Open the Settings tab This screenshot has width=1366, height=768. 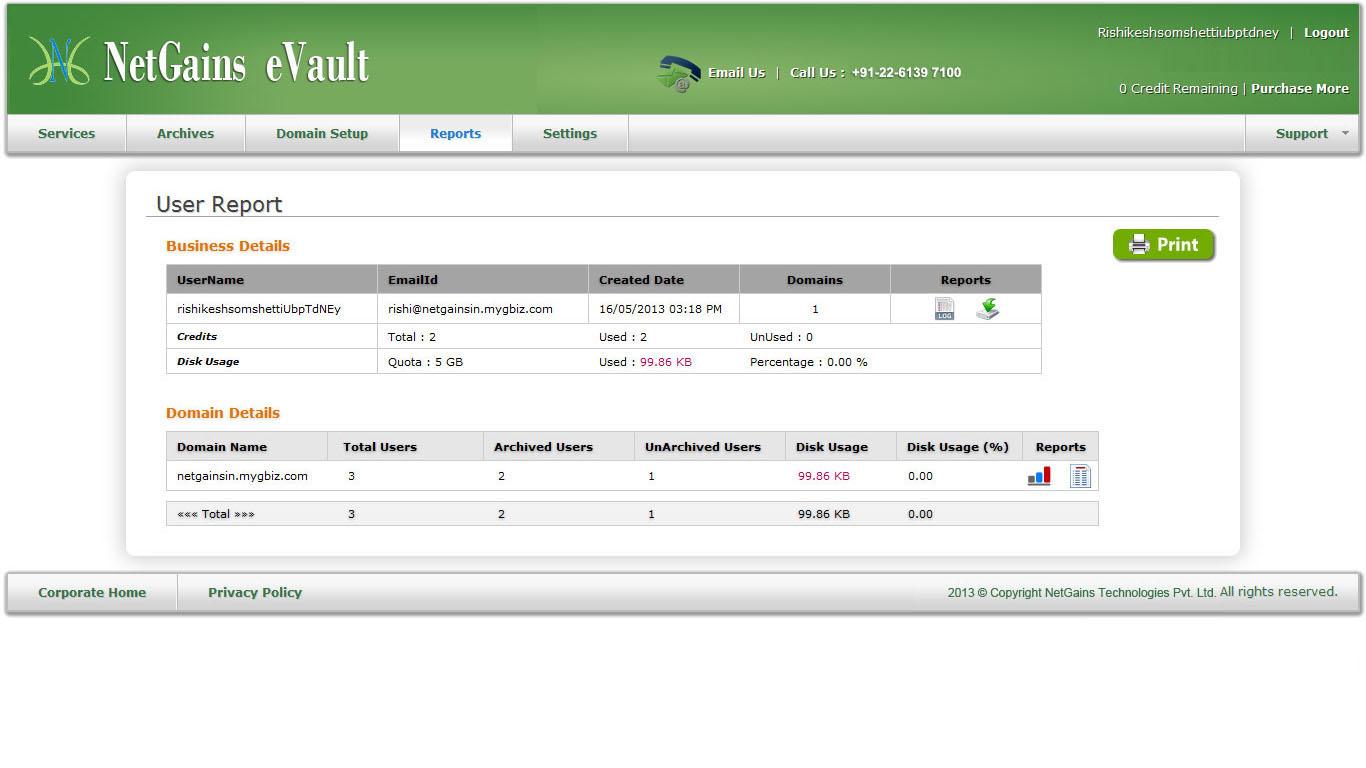570,133
